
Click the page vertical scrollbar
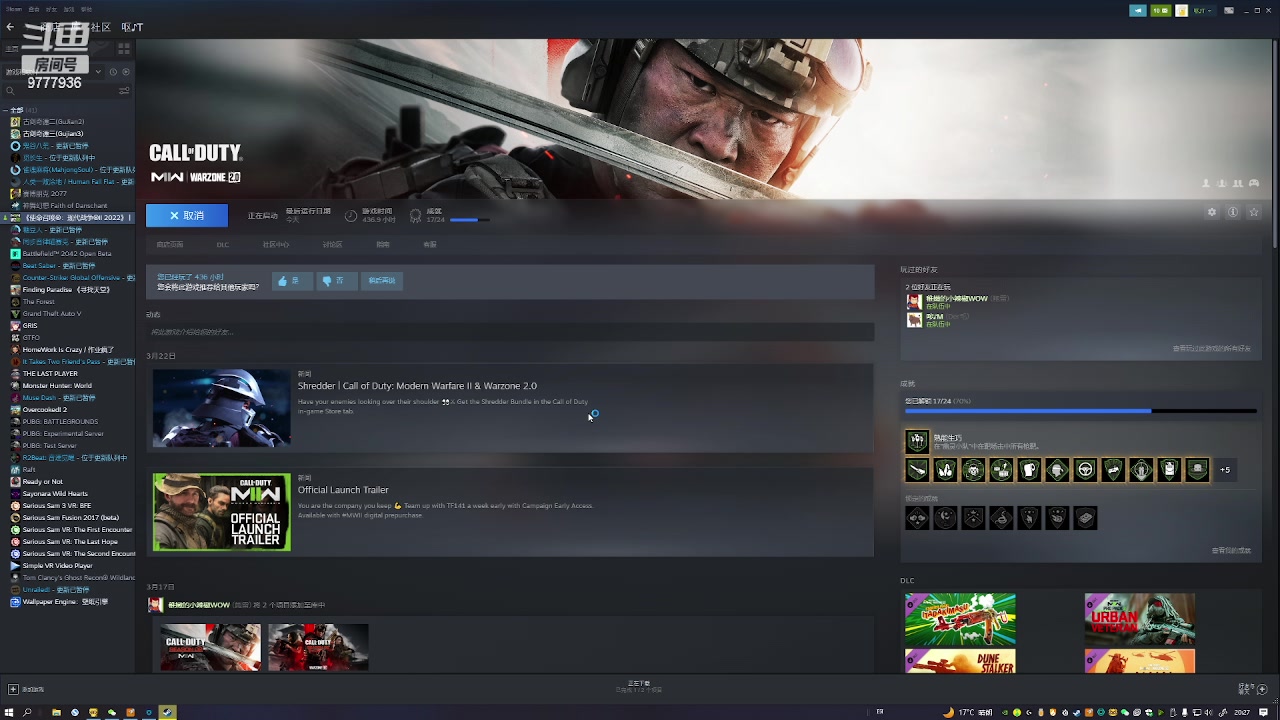pos(1275,145)
